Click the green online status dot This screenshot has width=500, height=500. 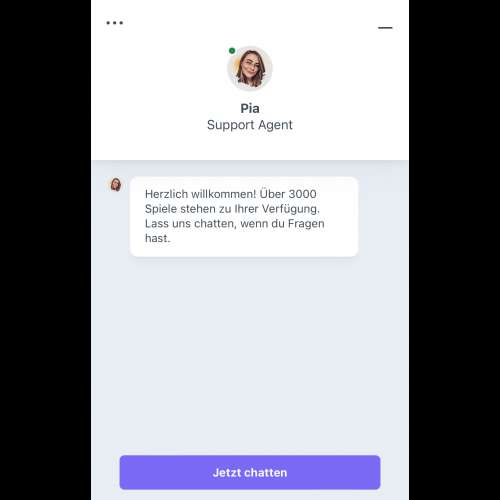pyautogui.click(x=232, y=51)
